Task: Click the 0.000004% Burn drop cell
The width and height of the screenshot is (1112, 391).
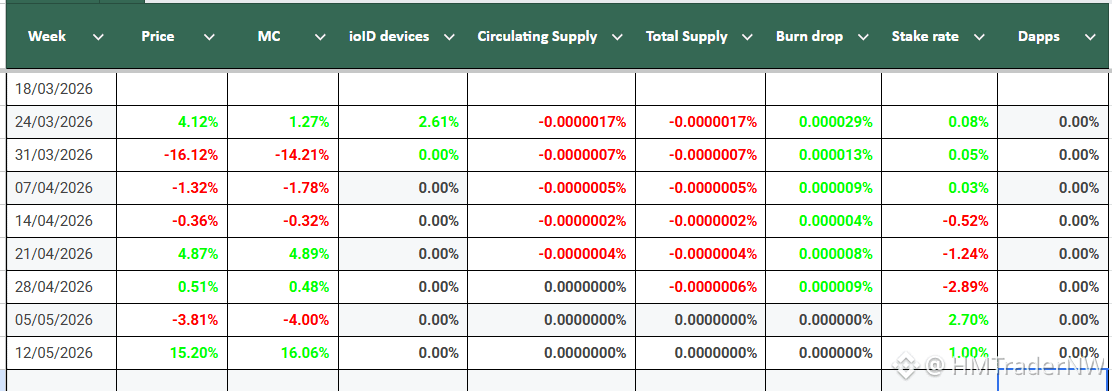Action: [823, 221]
